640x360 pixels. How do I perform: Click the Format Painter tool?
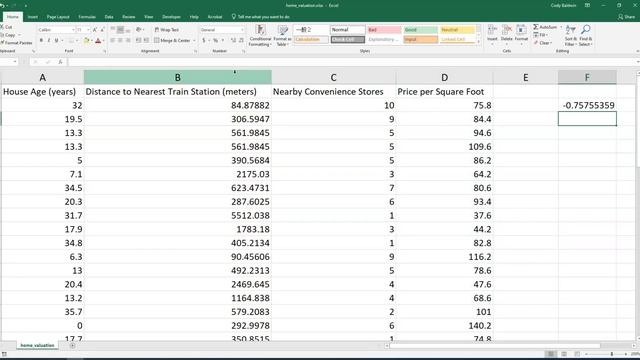tap(16, 42)
